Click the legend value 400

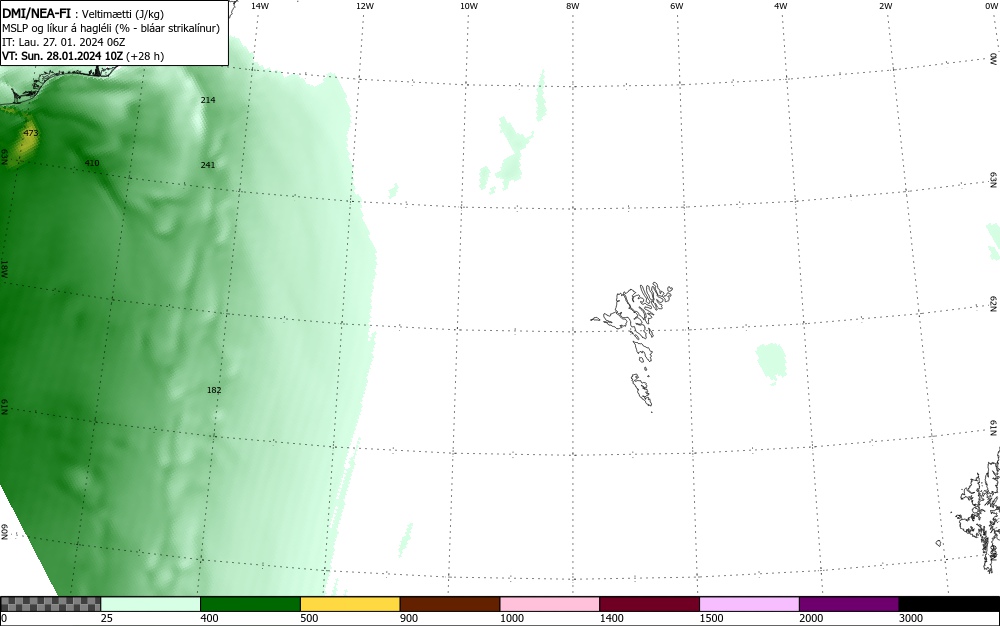209,618
